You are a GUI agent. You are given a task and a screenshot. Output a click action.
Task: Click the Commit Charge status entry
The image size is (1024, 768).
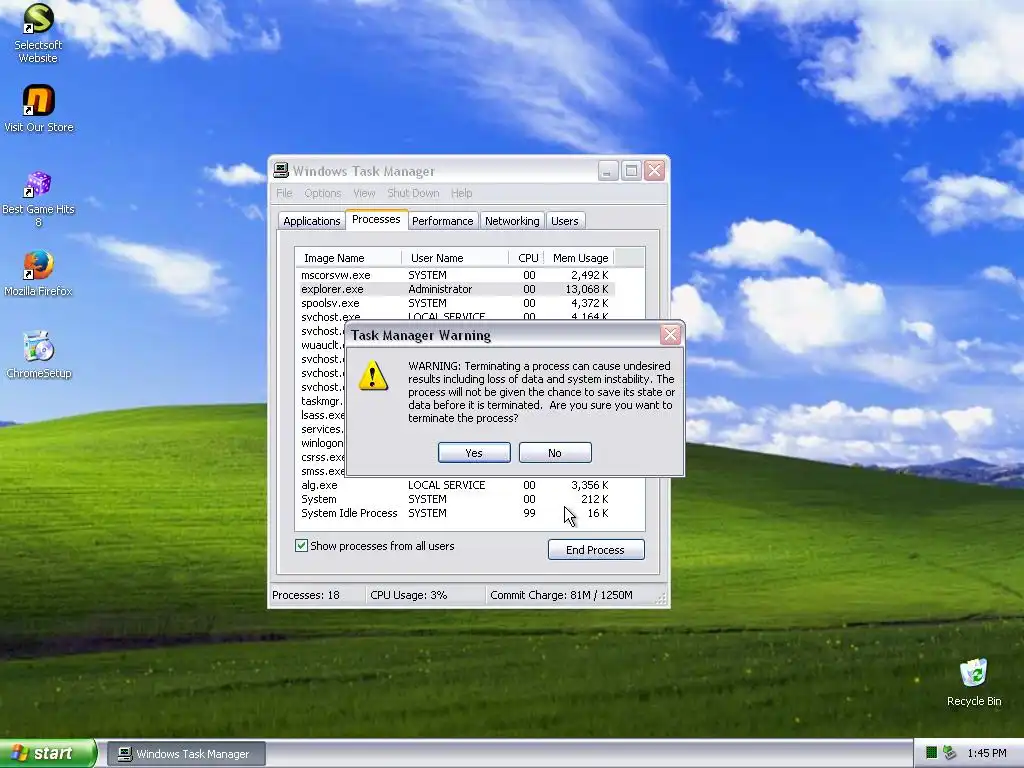(x=562, y=595)
